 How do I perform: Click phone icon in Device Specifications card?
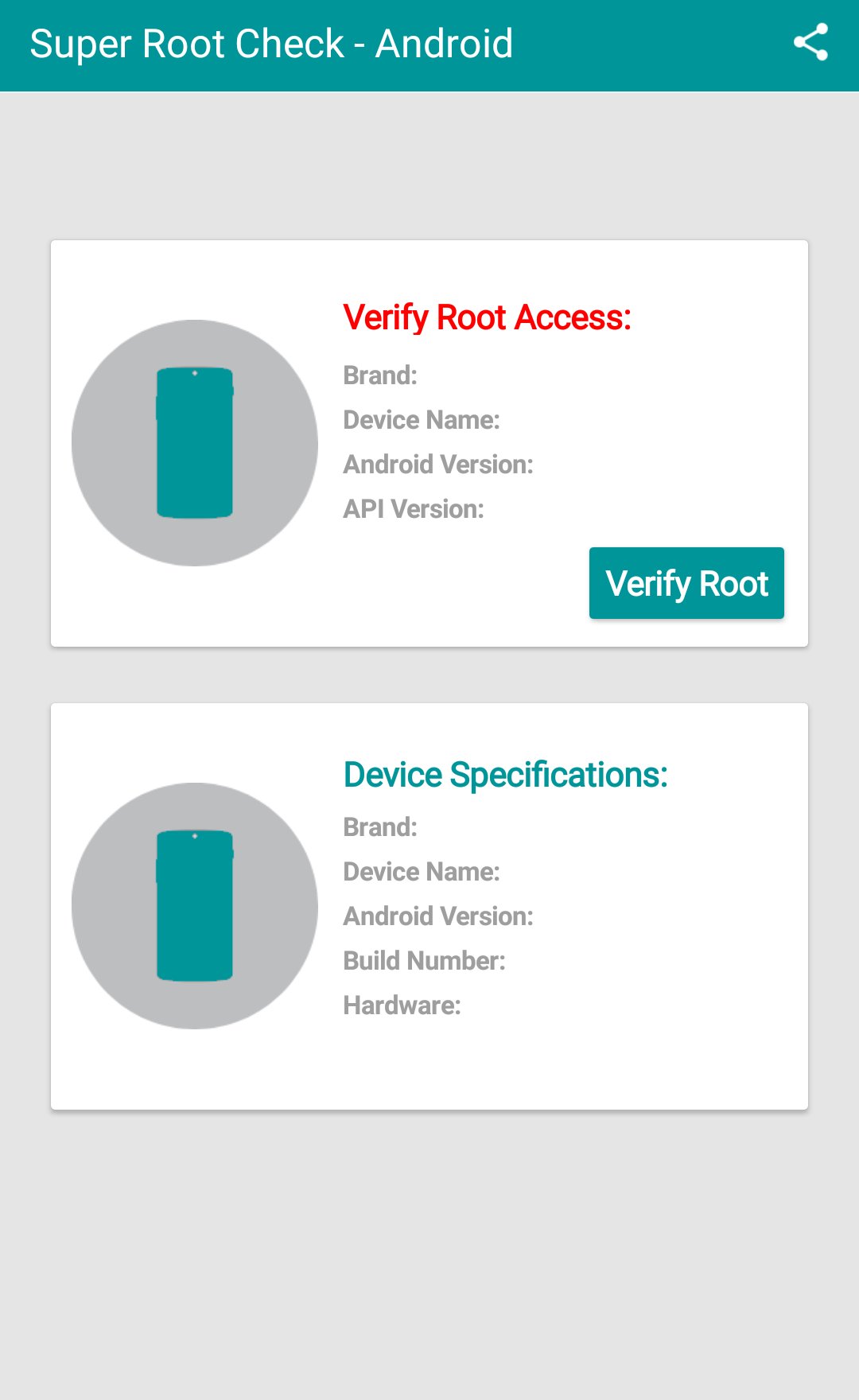click(195, 905)
